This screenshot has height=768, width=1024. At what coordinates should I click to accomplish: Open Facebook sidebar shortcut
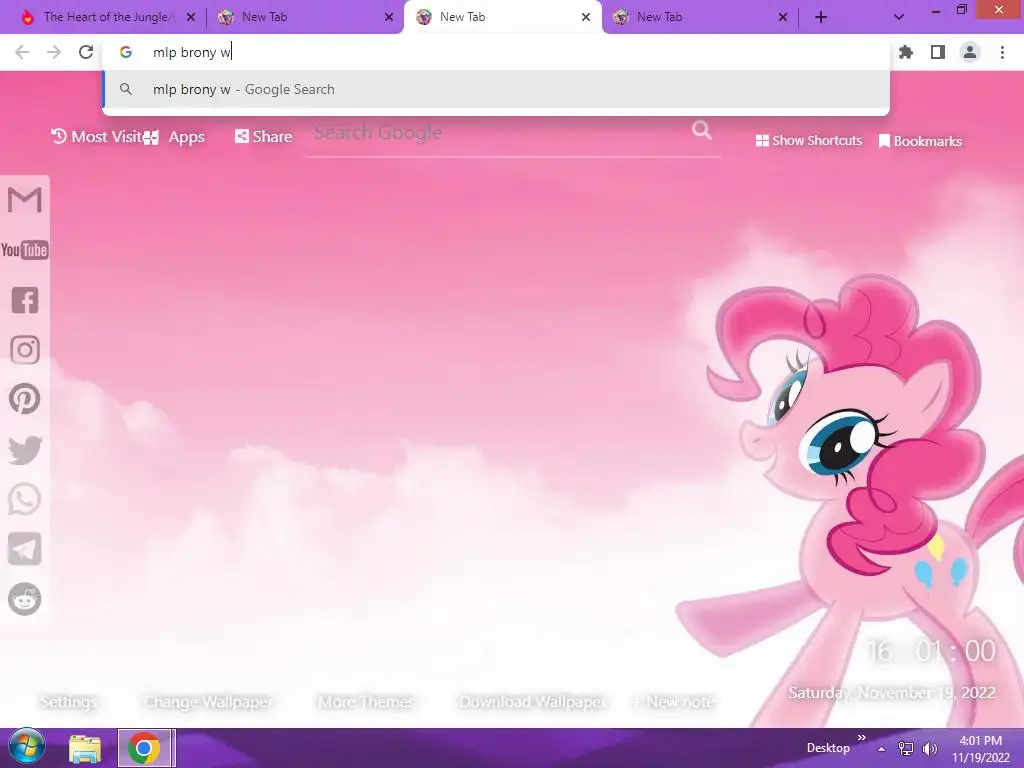point(25,300)
